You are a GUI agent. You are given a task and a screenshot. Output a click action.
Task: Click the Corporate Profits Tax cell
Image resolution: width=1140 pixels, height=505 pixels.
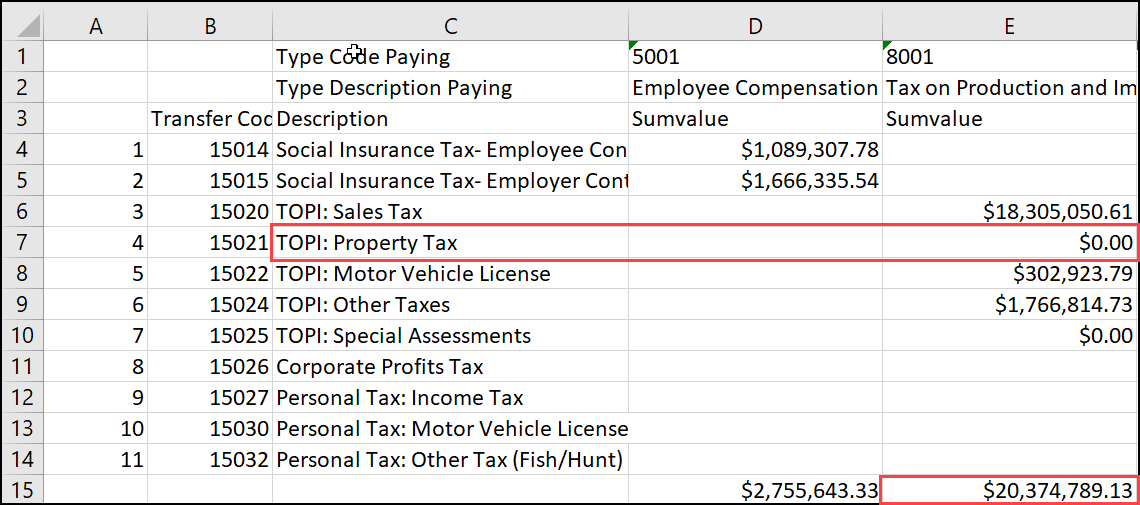(451, 367)
